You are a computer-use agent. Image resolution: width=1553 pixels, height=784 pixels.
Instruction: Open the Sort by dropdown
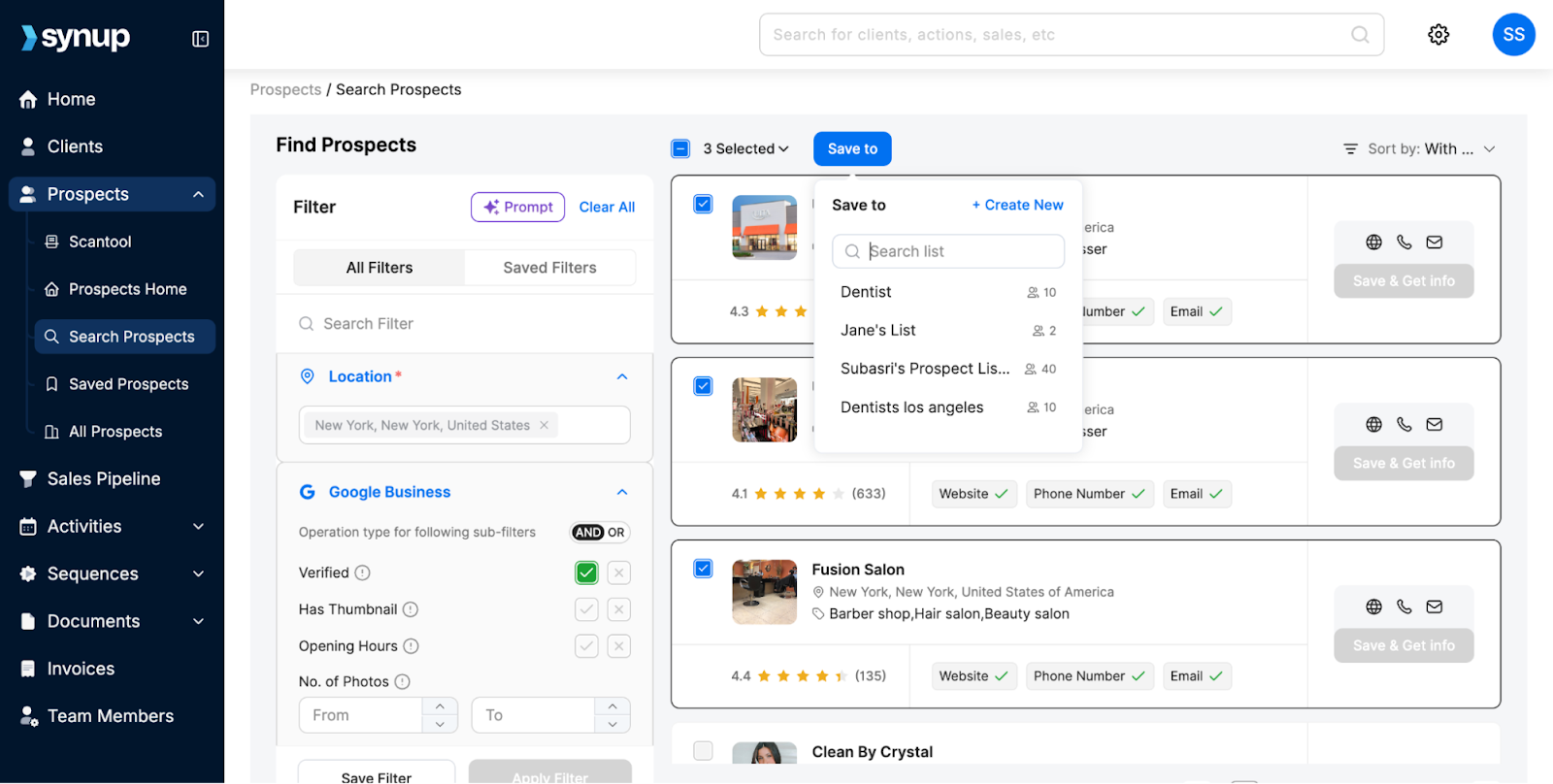tap(1420, 148)
